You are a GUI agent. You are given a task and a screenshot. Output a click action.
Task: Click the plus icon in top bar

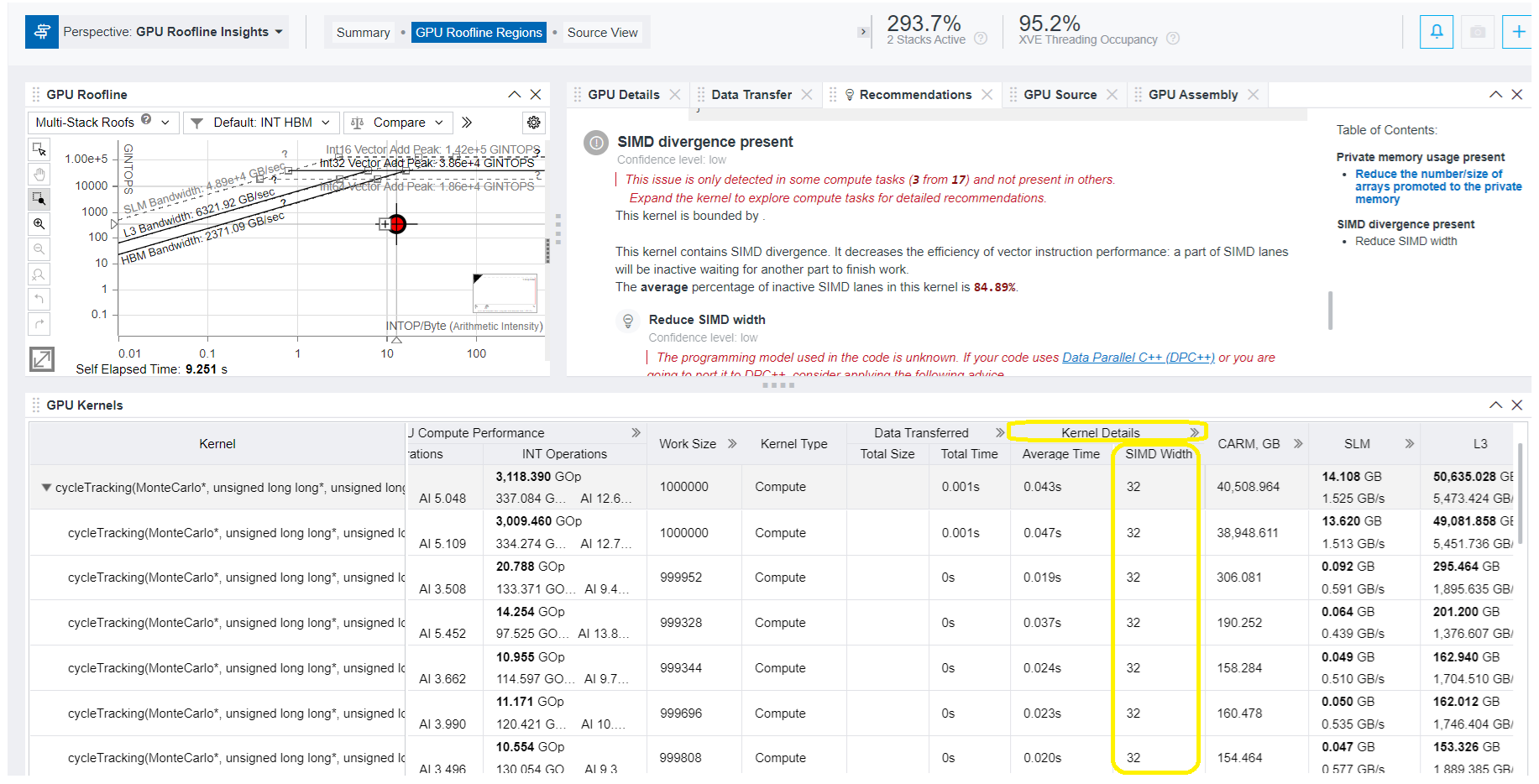[x=1518, y=32]
